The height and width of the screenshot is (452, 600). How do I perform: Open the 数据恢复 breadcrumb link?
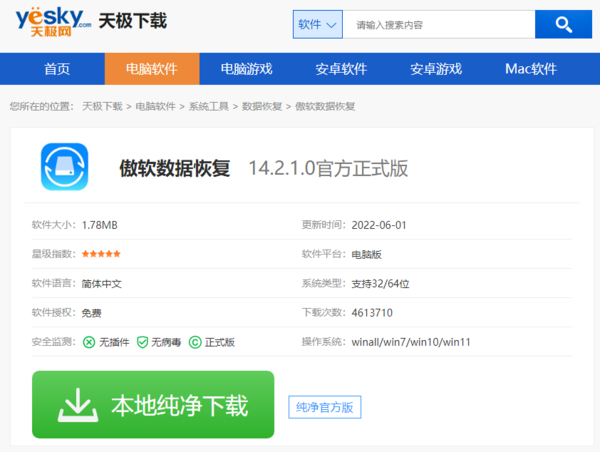click(261, 106)
